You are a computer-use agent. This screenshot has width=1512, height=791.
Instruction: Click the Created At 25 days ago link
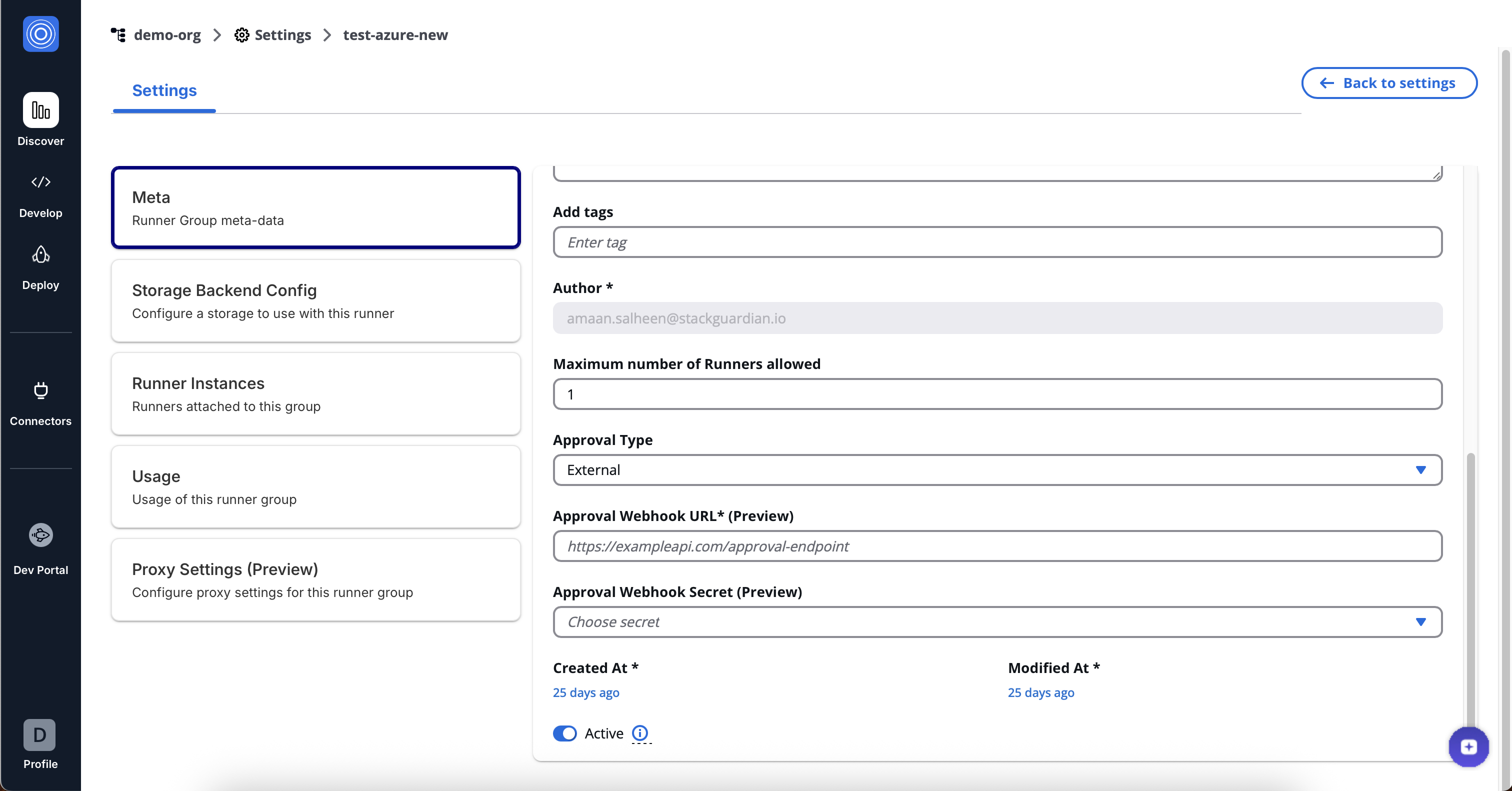585,692
